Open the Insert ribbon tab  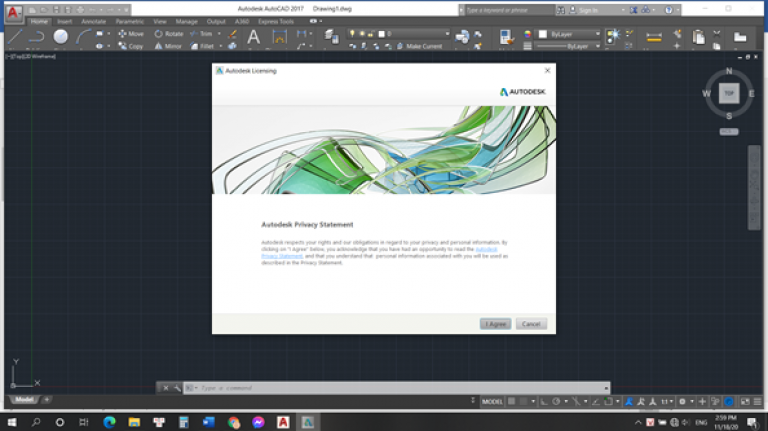pyautogui.click(x=64, y=22)
